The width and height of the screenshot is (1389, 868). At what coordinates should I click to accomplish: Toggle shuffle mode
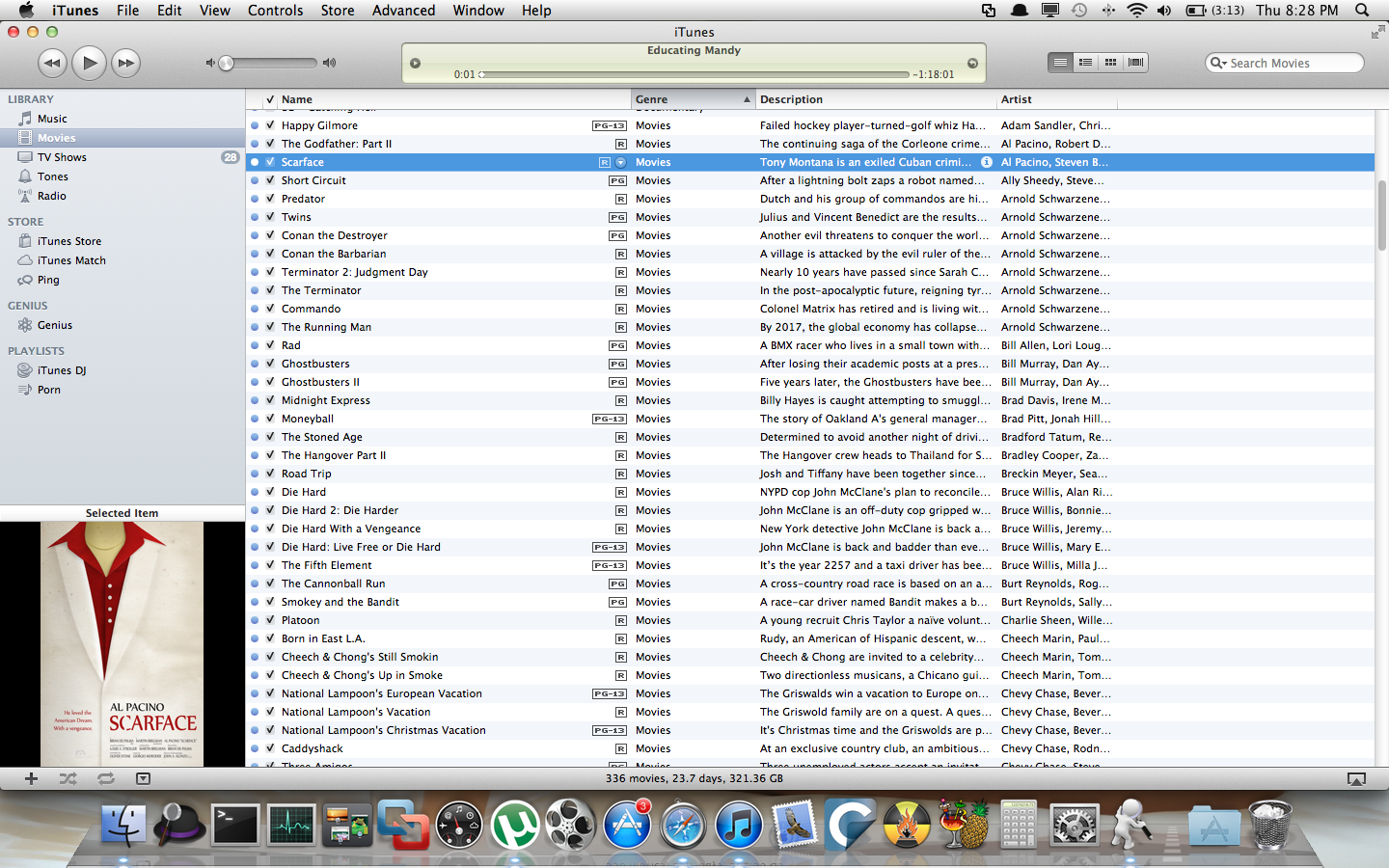click(68, 778)
